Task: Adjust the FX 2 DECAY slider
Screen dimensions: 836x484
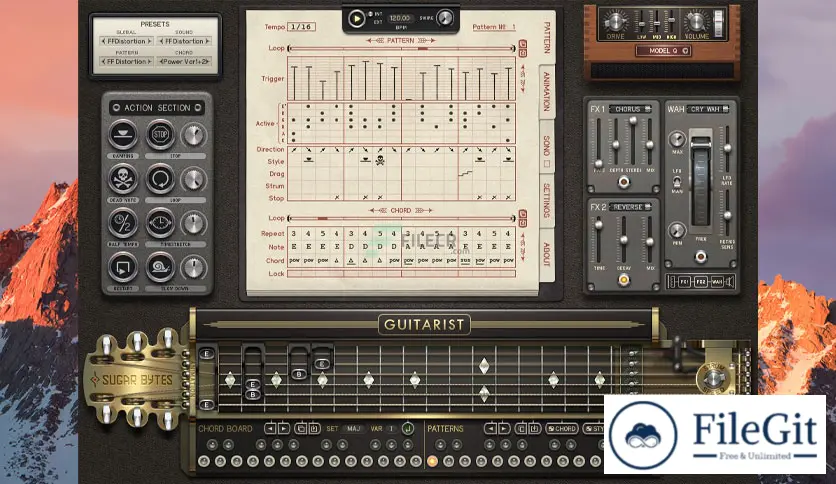Action: pos(623,241)
